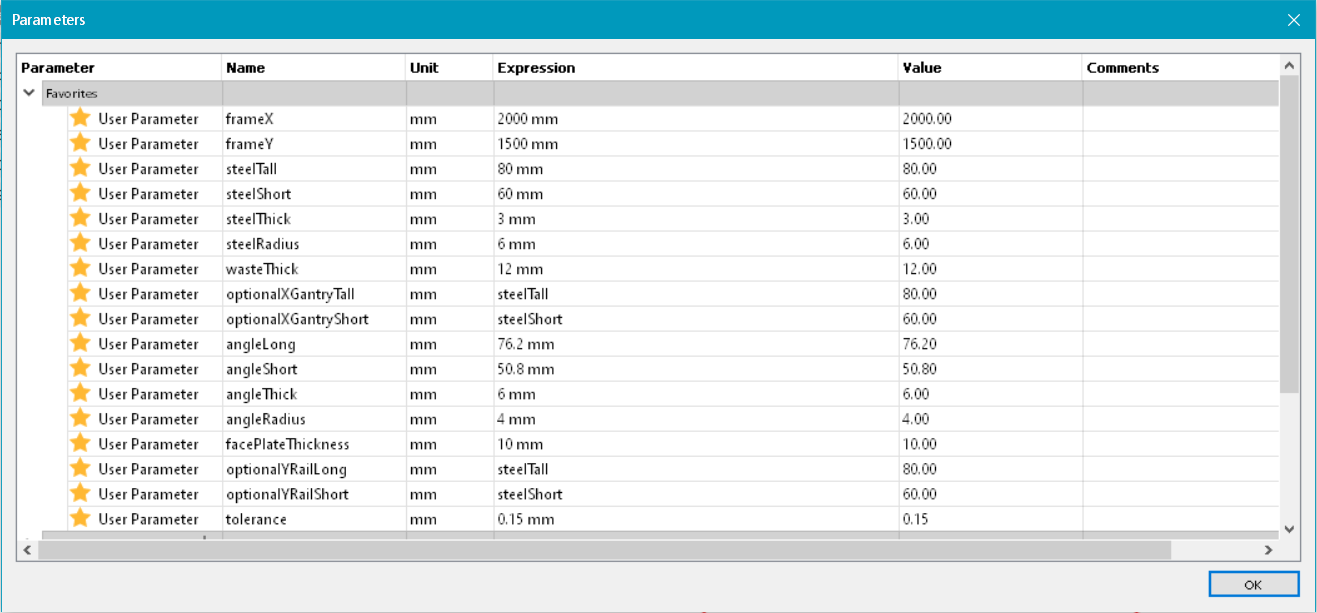Screen dimensions: 1317x613
Task: Click the steelRadius row star icon
Action: click(81, 243)
